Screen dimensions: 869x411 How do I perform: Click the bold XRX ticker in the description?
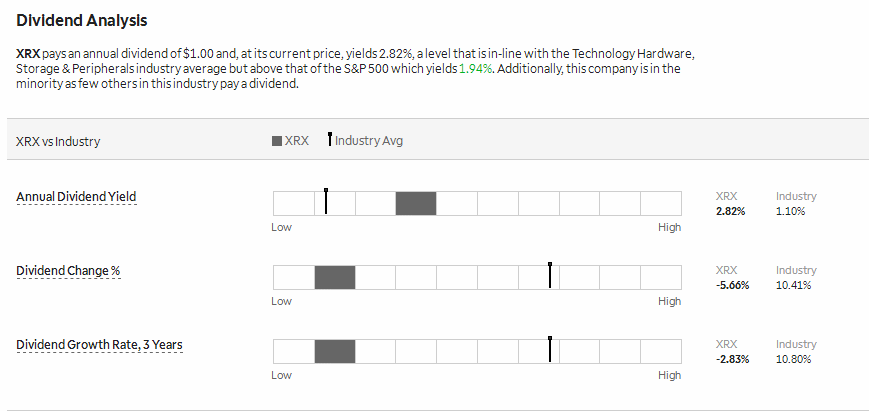coord(28,54)
